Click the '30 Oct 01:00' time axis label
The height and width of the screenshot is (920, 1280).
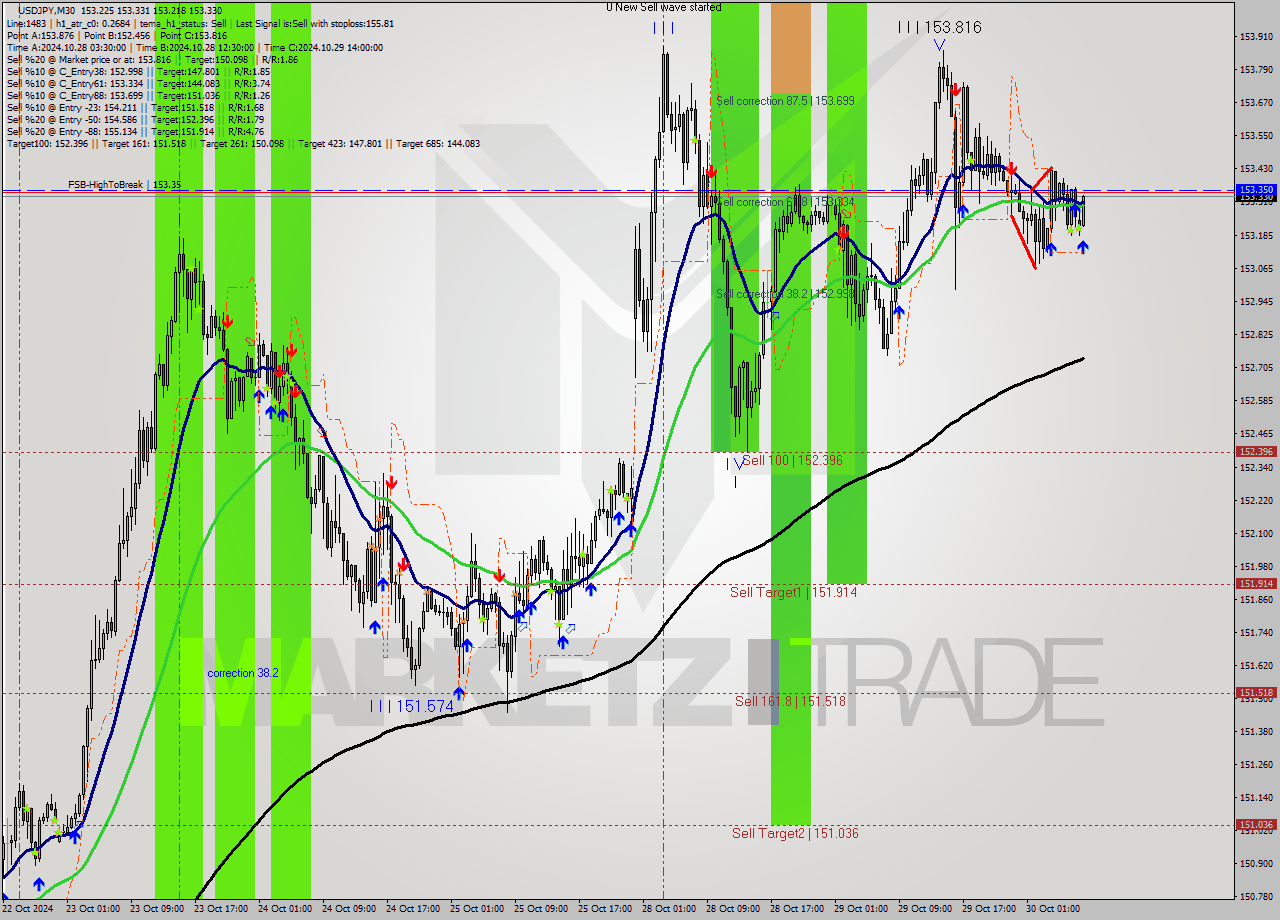(1053, 909)
